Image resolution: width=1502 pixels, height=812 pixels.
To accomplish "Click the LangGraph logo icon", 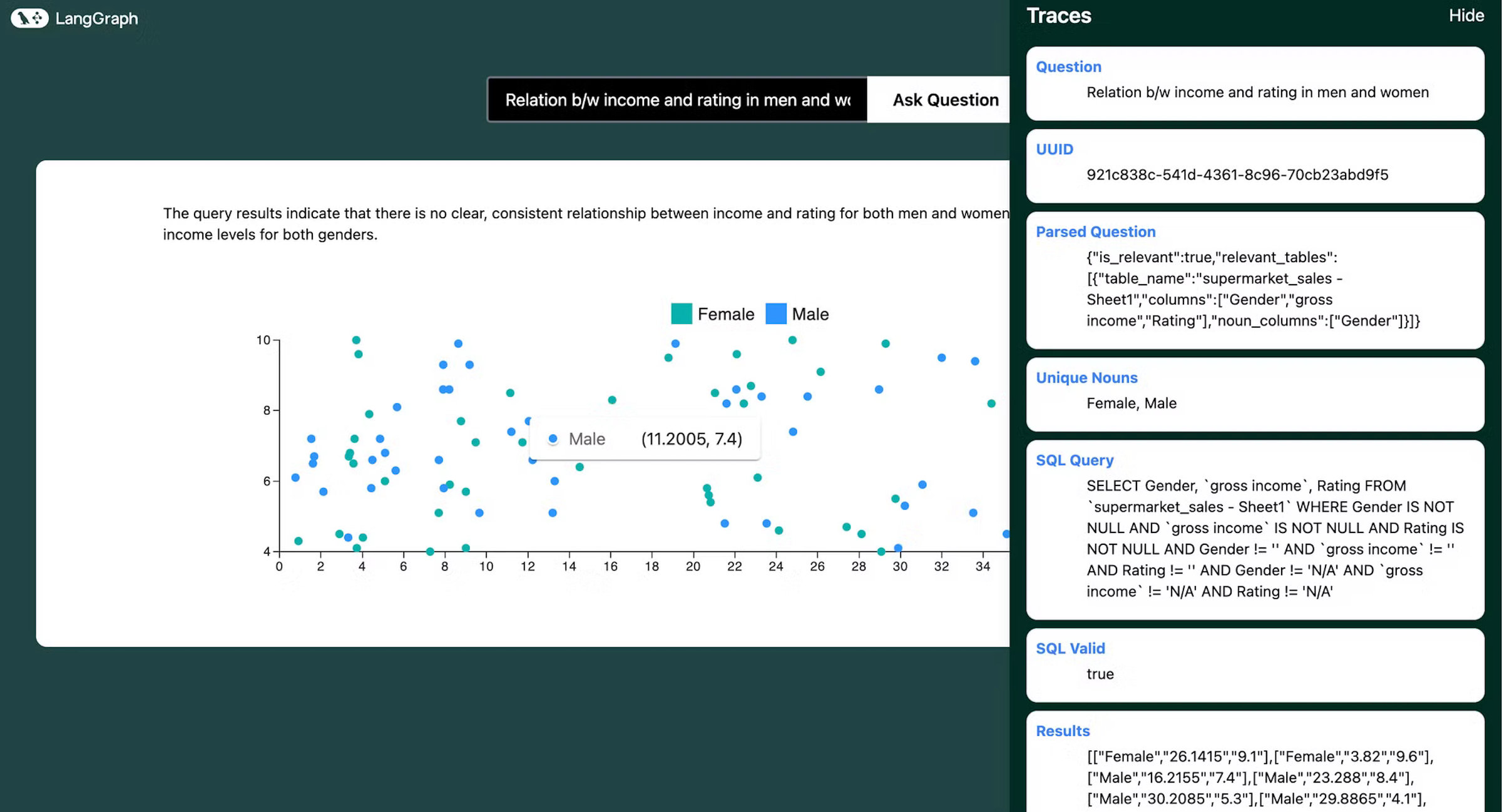I will pos(28,18).
